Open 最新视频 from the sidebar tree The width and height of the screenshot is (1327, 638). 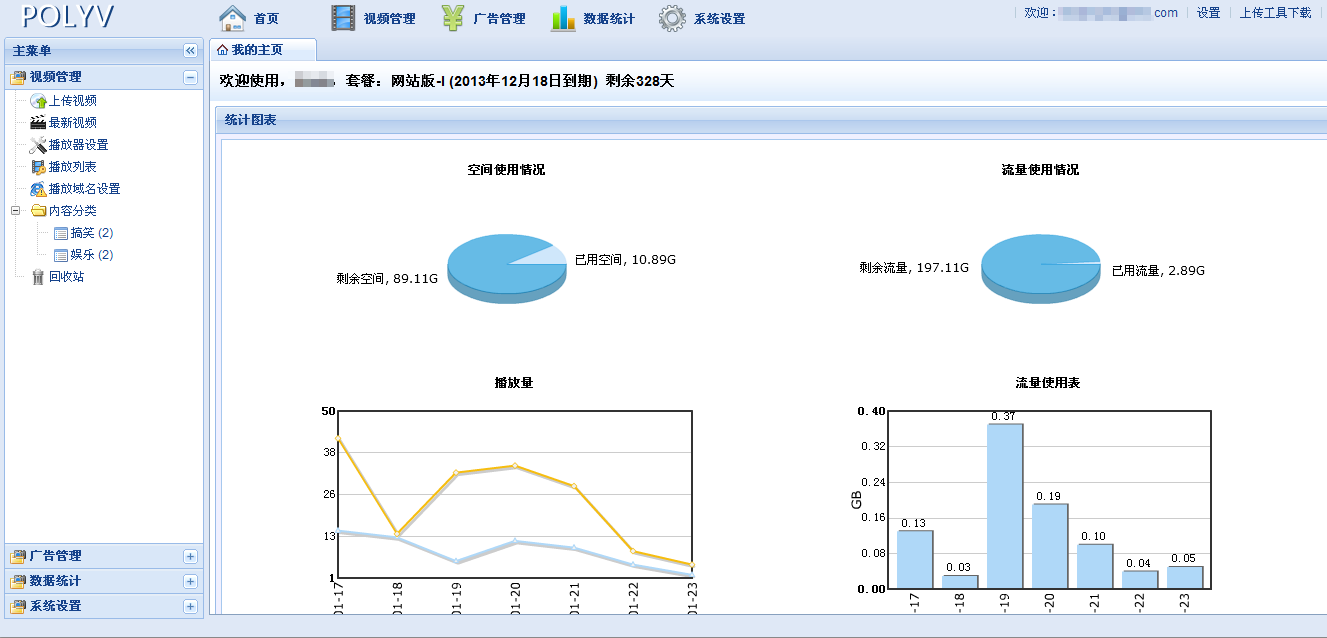click(x=72, y=123)
